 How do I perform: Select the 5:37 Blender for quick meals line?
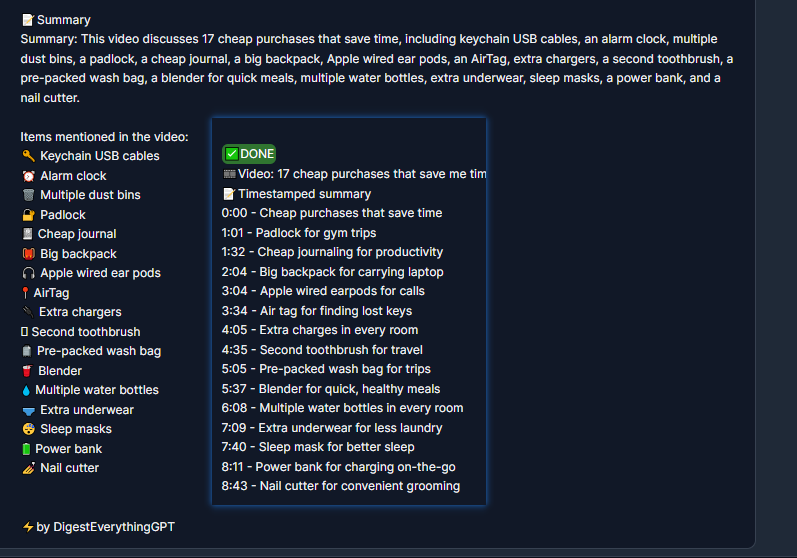coord(331,389)
